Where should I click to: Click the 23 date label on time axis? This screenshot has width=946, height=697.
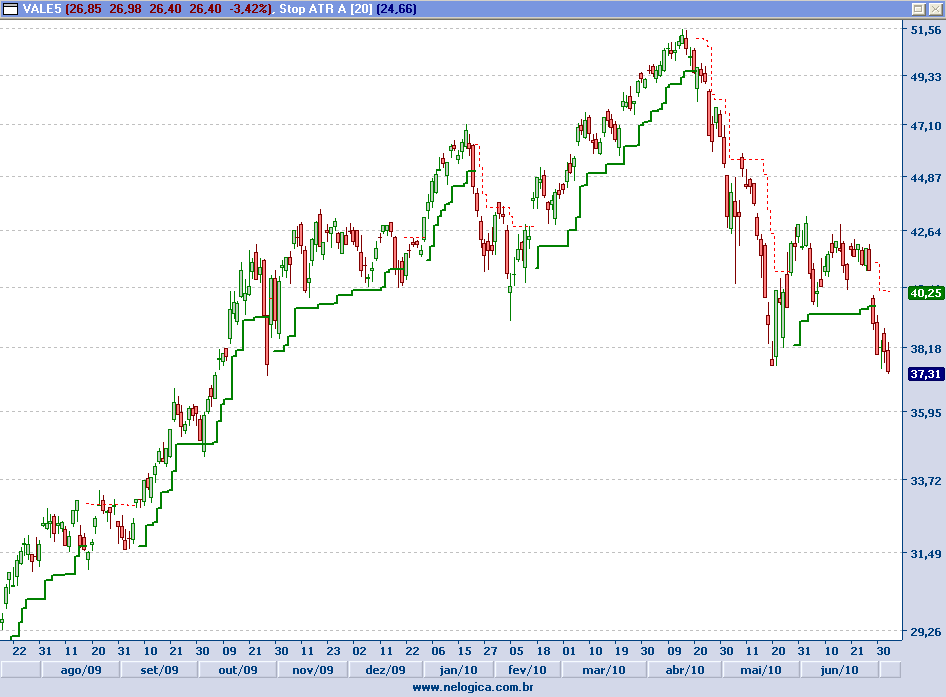pyautogui.click(x=333, y=651)
